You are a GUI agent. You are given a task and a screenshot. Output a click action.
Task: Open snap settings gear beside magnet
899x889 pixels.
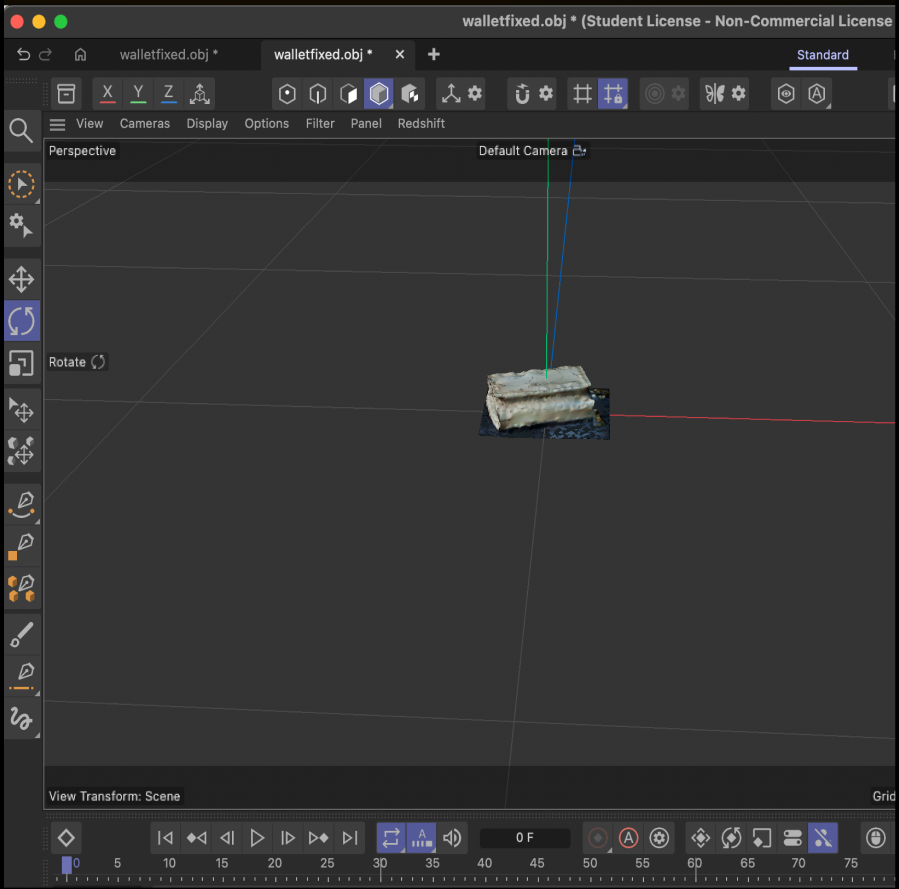coord(546,94)
